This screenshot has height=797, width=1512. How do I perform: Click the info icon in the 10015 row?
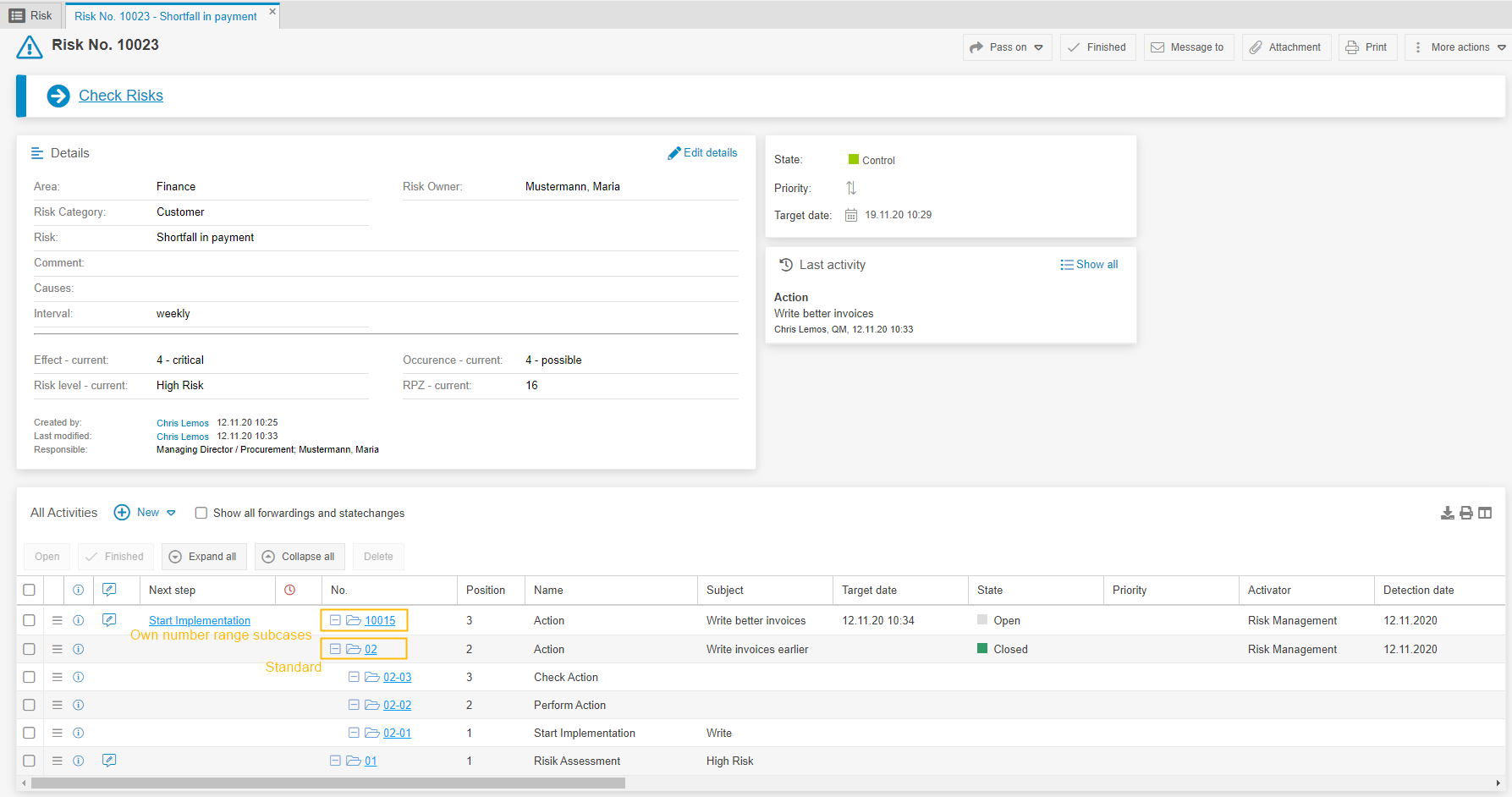point(79,620)
